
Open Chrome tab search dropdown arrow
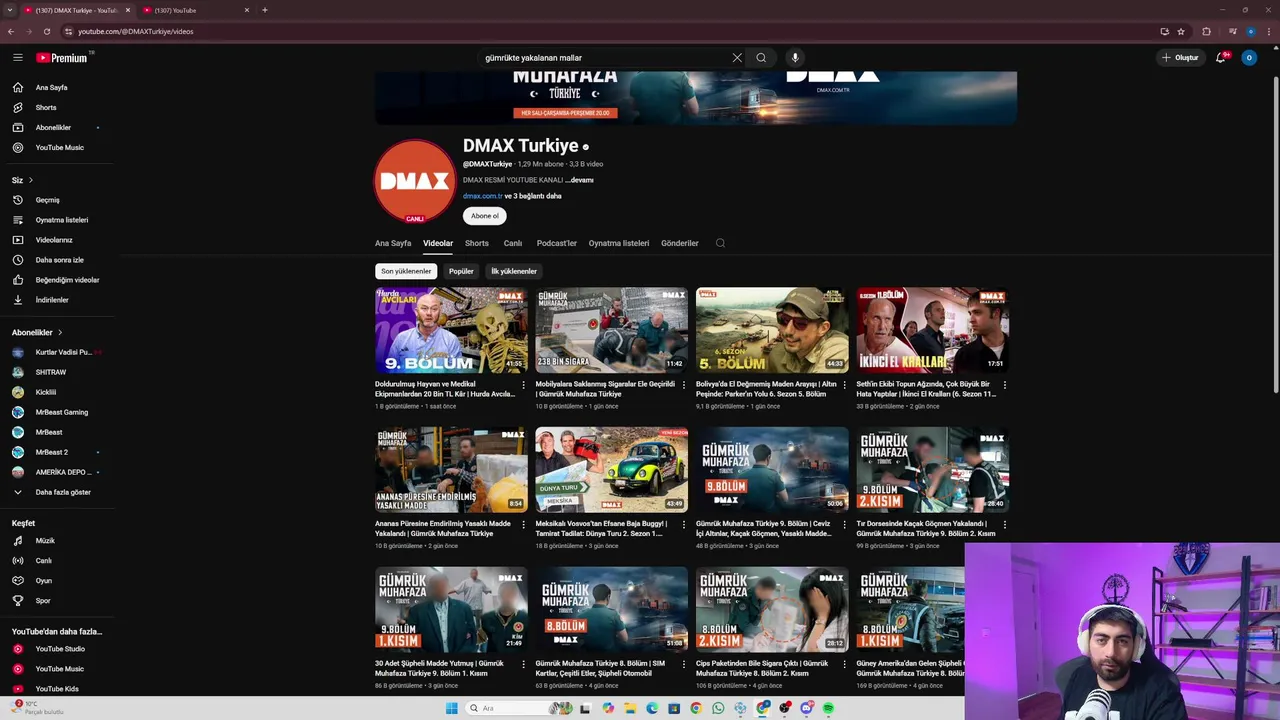coord(10,10)
